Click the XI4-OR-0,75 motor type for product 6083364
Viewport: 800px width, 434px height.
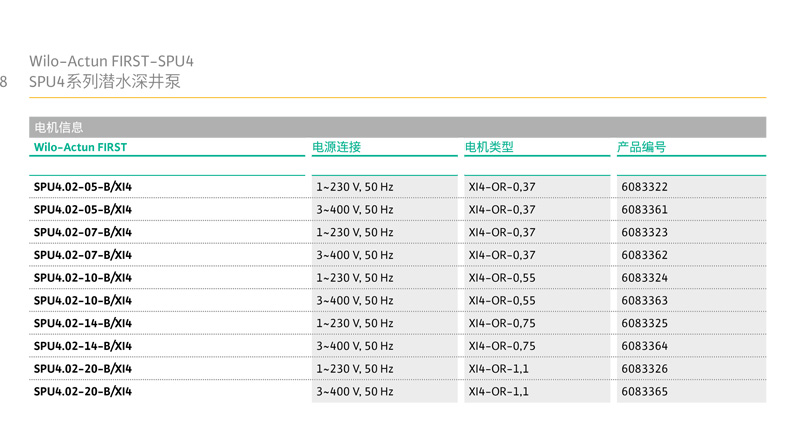502,346
